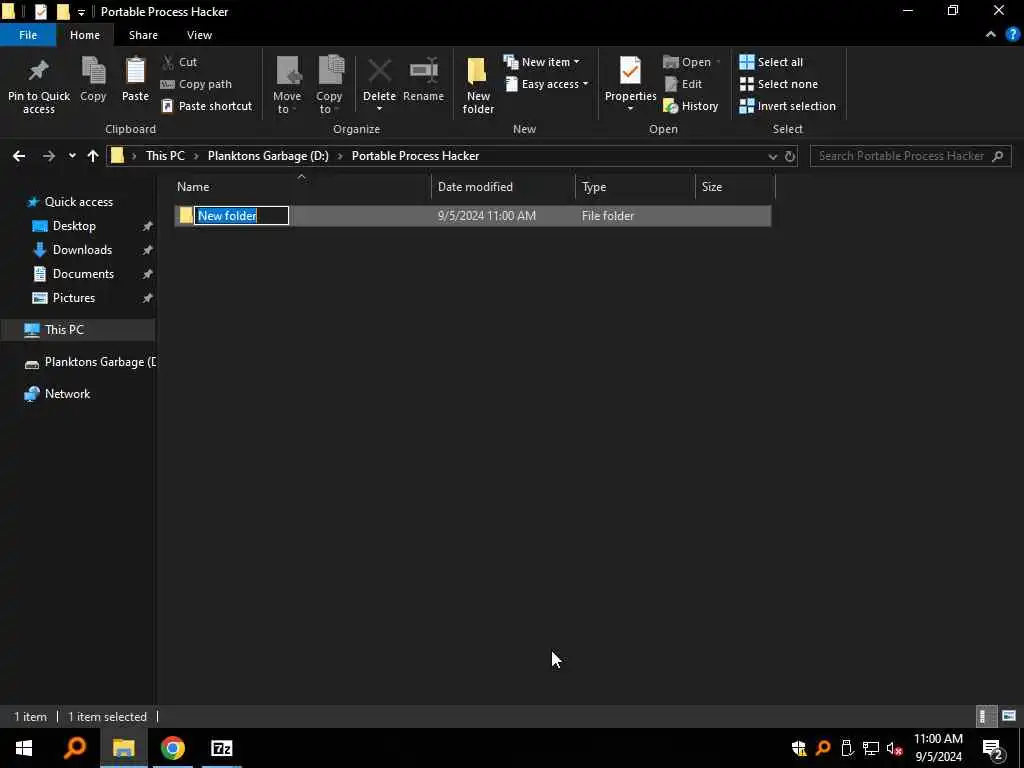This screenshot has width=1024, height=768.
Task: Click the Delete ribbon icon
Action: coord(379,72)
